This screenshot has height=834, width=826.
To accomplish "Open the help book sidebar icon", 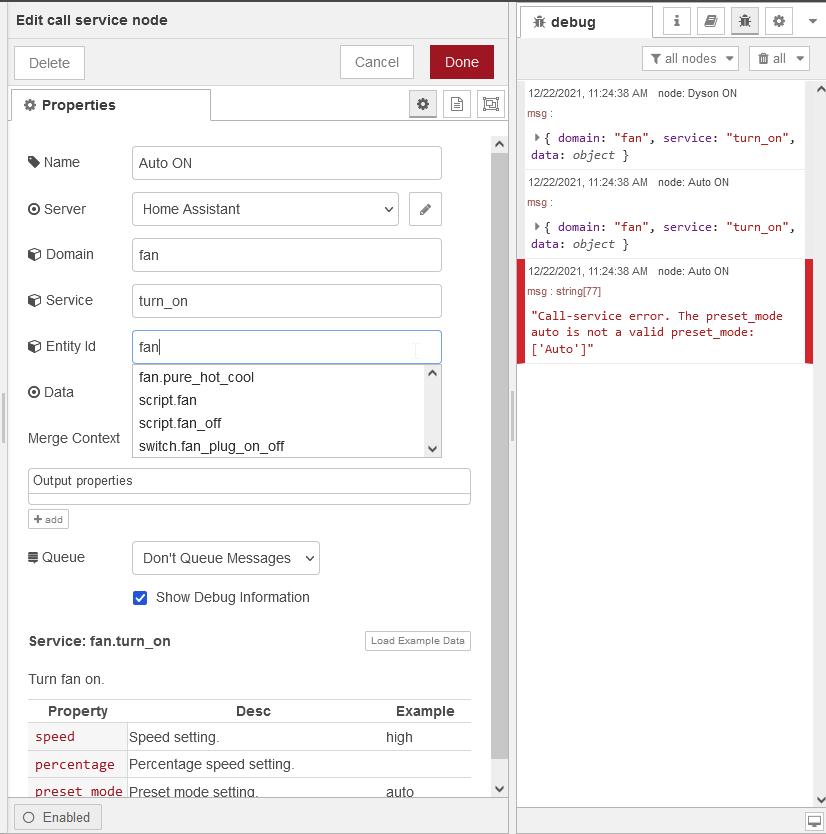I will (711, 21).
